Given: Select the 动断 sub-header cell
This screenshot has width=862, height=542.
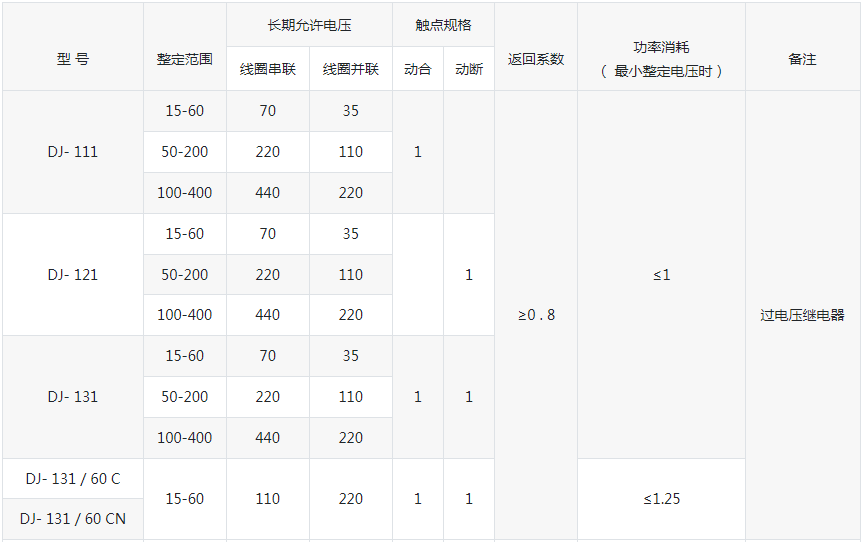Looking at the screenshot, I should pos(469,70).
